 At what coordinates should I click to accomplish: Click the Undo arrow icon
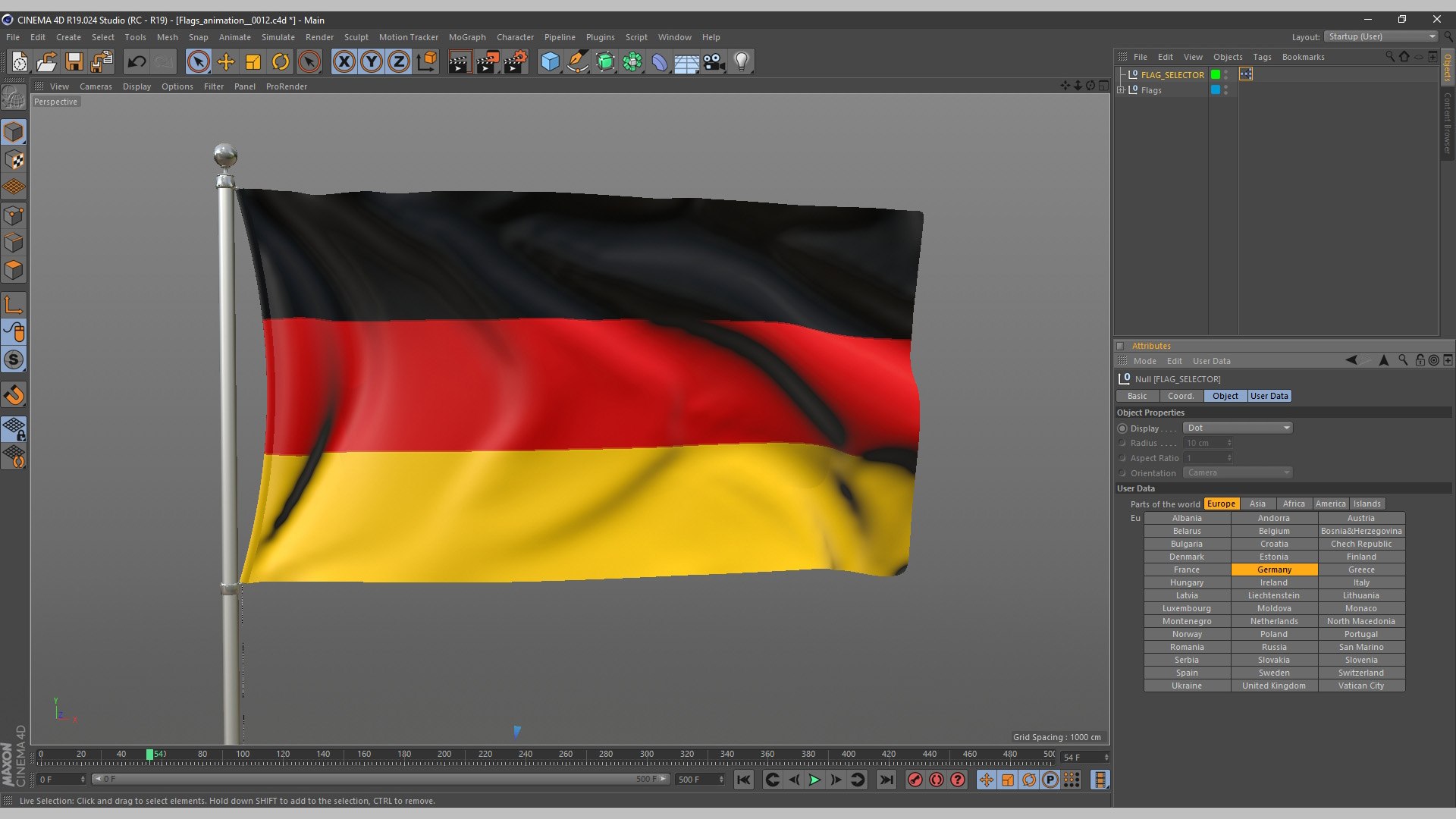pyautogui.click(x=136, y=61)
